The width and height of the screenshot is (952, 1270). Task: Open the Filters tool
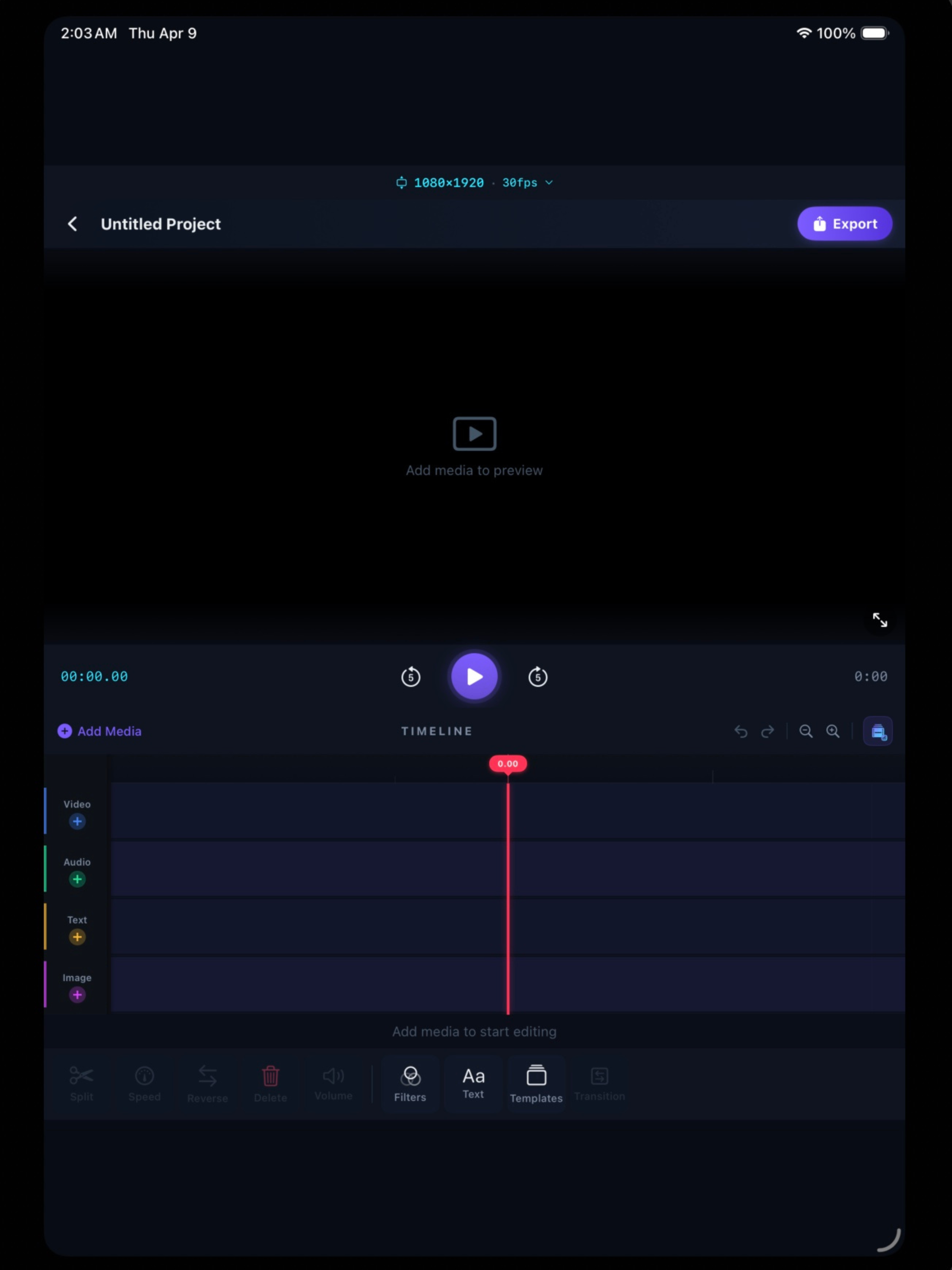click(410, 1084)
